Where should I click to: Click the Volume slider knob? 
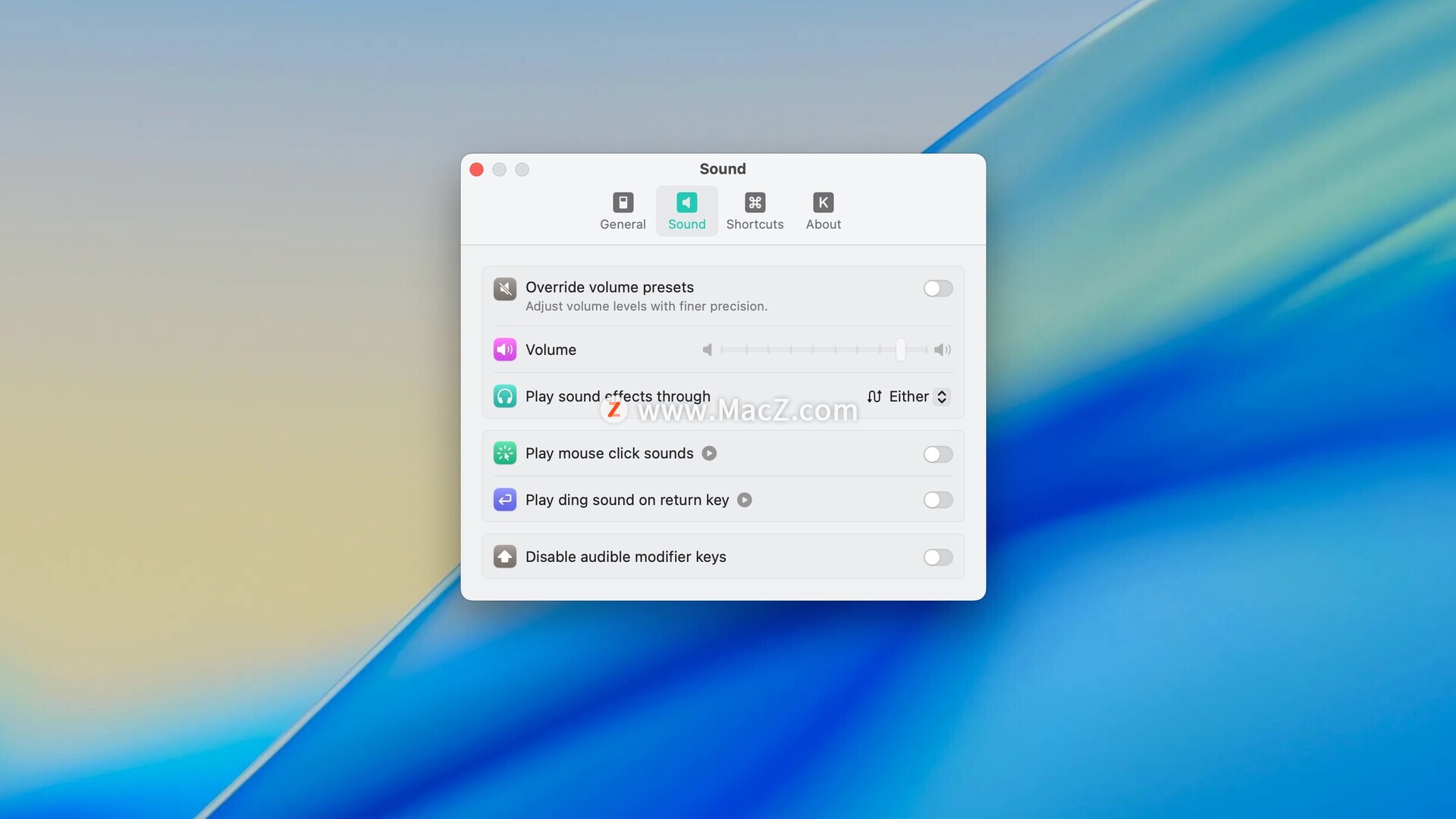point(900,350)
